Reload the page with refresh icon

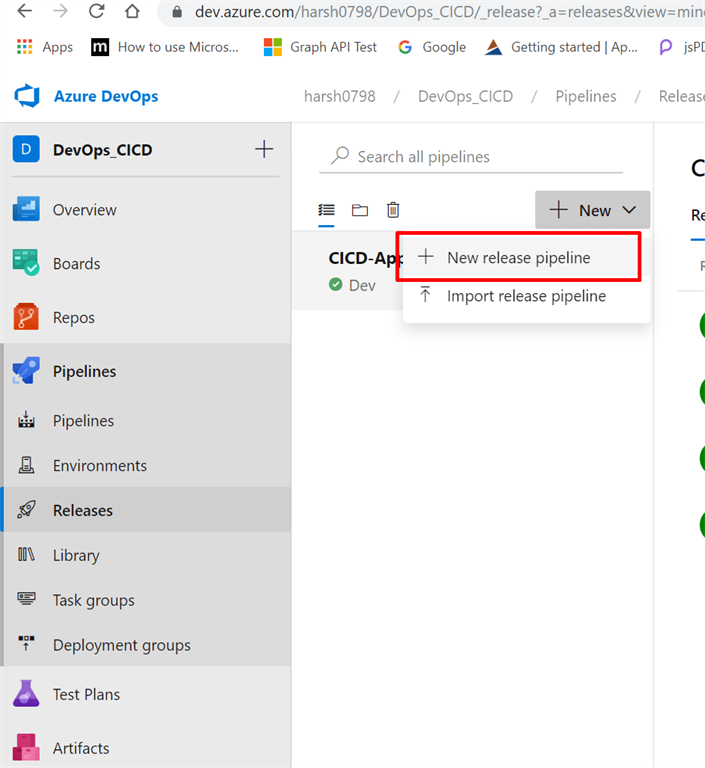coord(97,11)
